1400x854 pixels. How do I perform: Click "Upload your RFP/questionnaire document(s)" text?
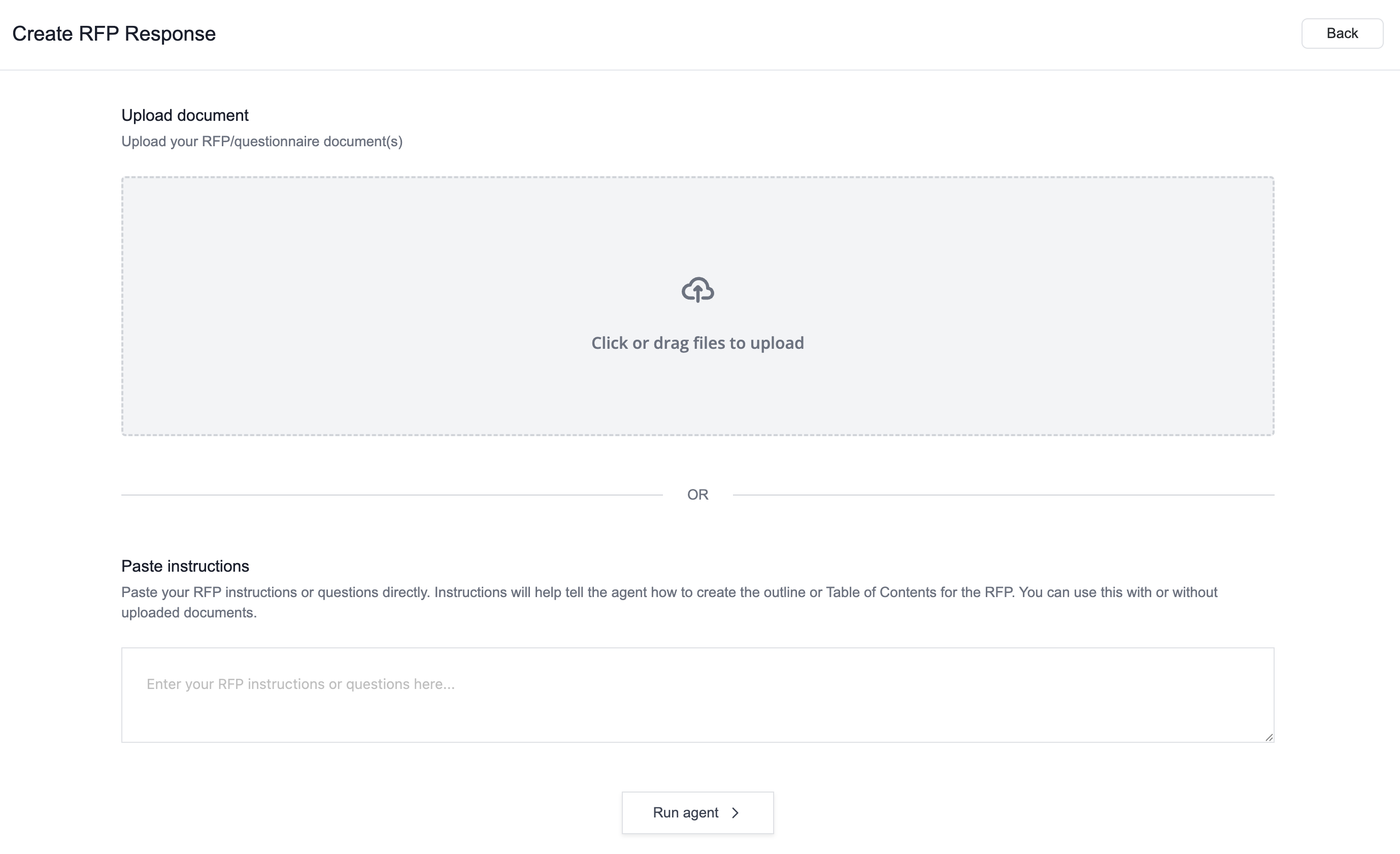[262, 142]
